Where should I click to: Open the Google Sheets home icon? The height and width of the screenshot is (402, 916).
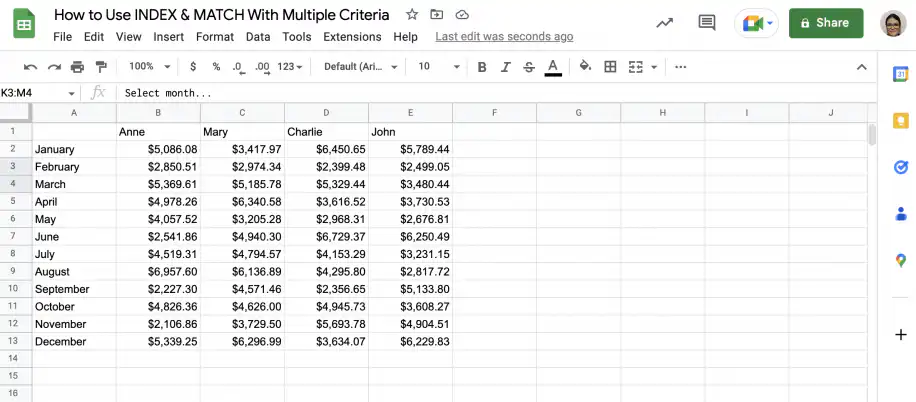(25, 24)
